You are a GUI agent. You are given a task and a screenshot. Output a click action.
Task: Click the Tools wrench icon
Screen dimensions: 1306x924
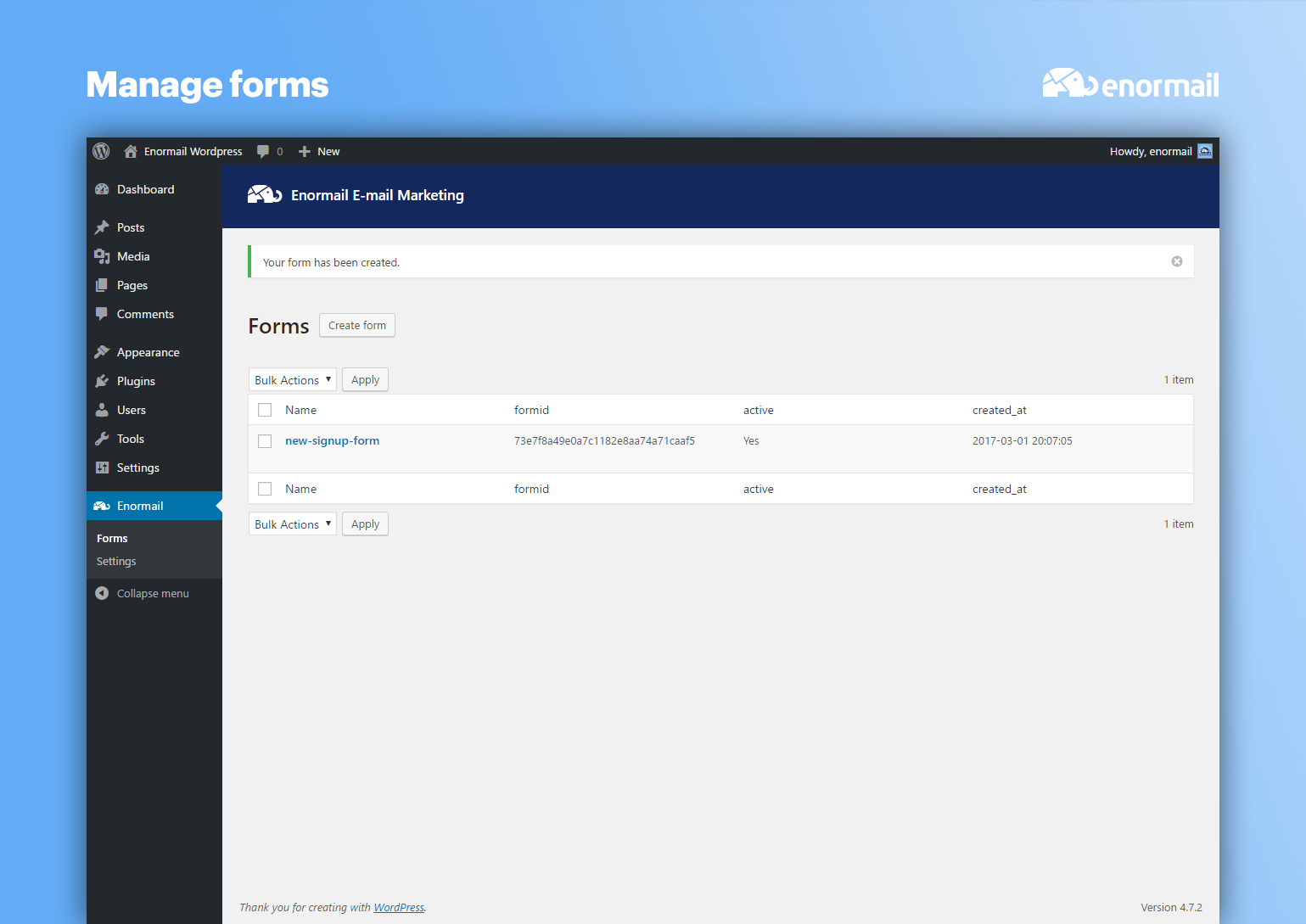point(102,439)
